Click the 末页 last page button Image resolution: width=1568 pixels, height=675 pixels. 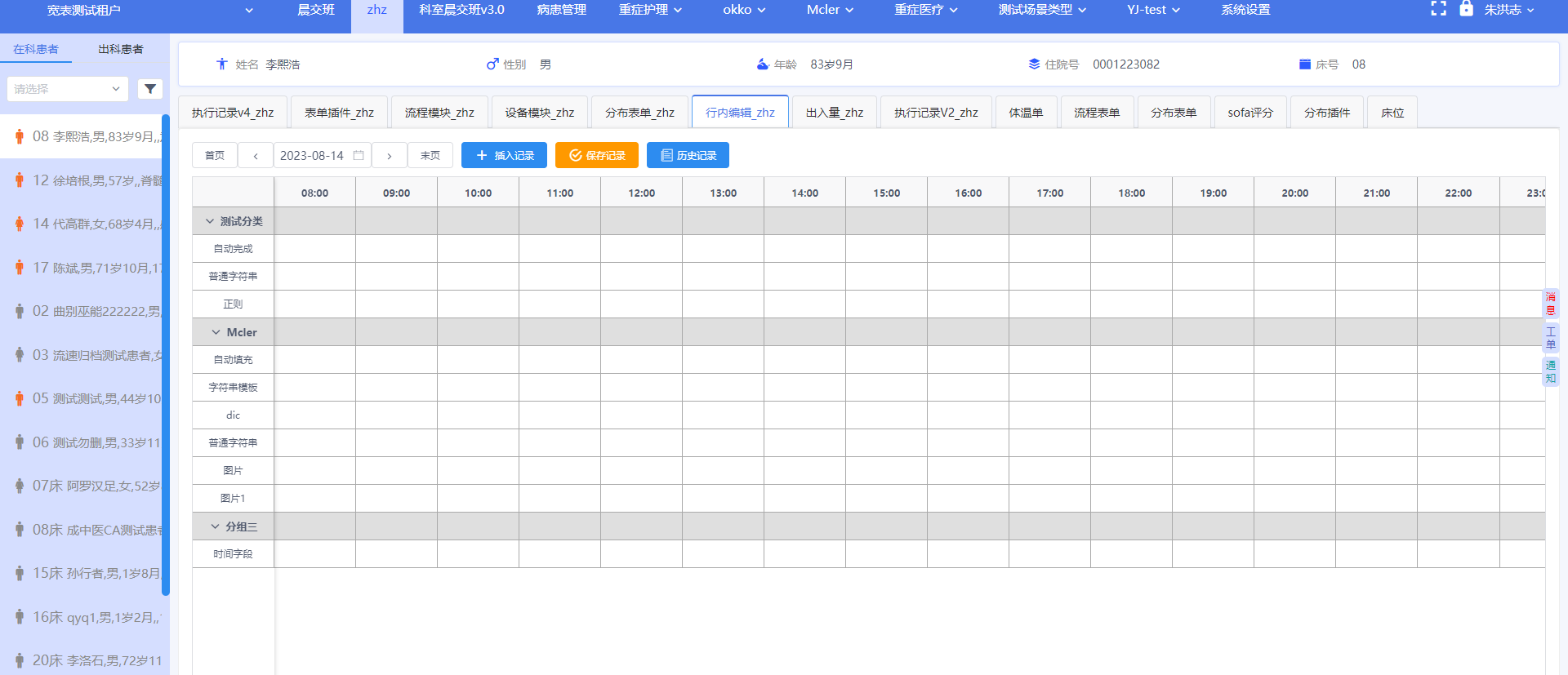430,155
